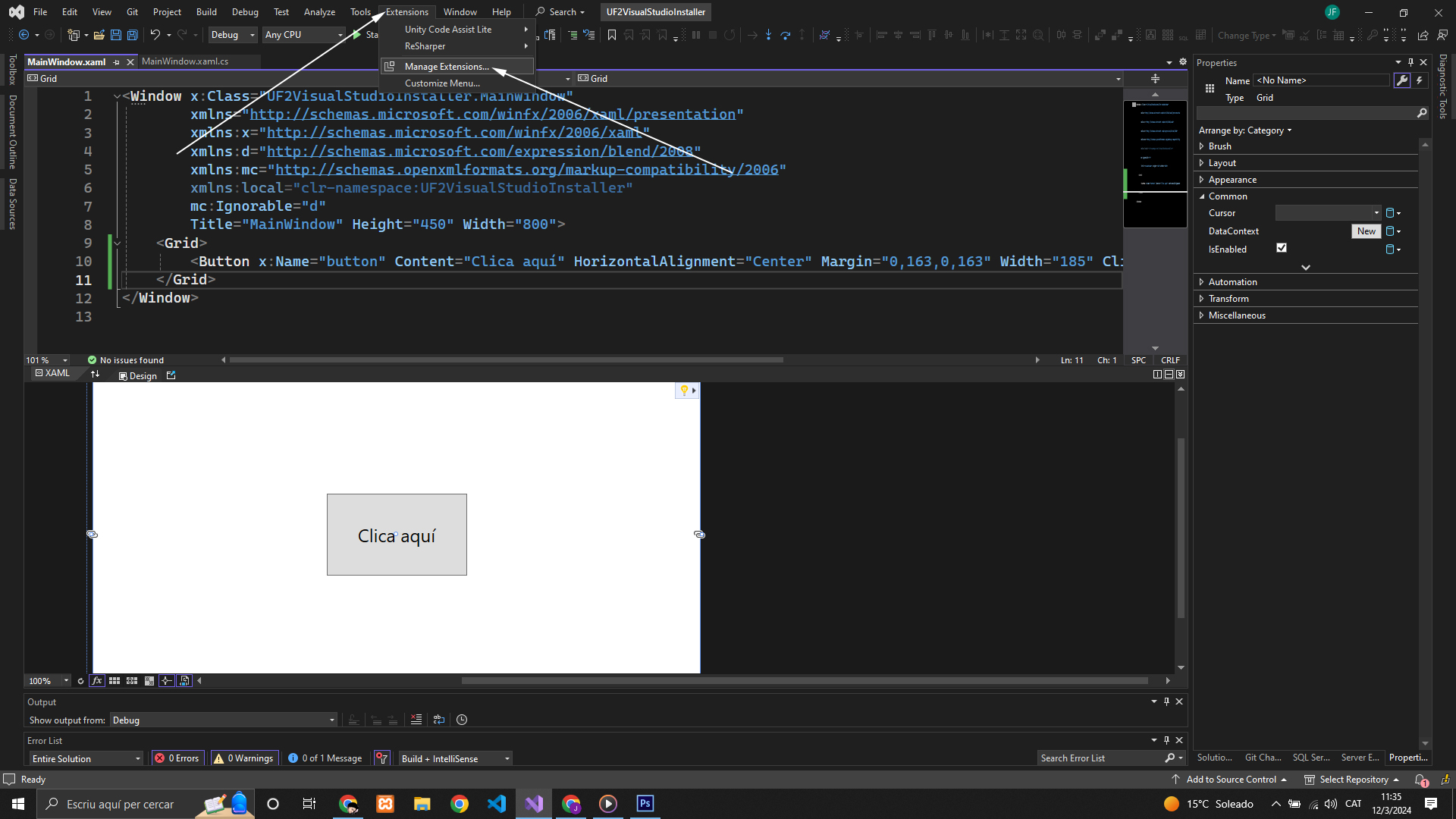Click Add to Source Control
This screenshot has width=1456, height=819.
click(x=1231, y=780)
